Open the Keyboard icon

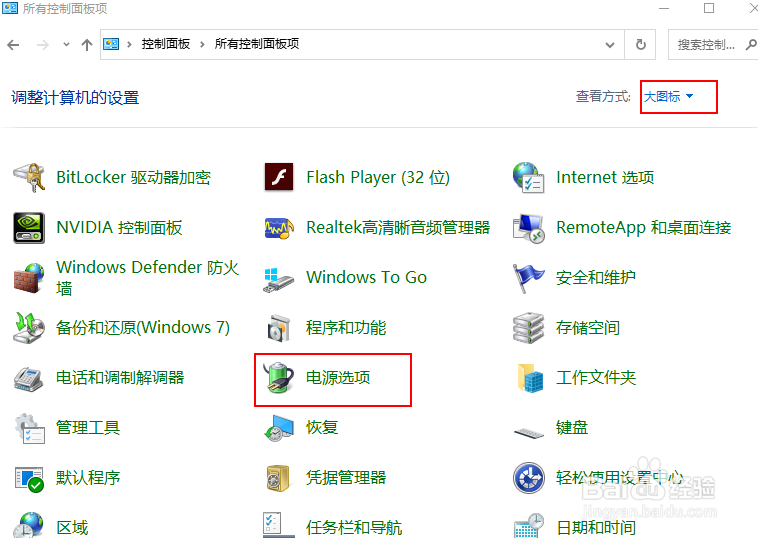pyautogui.click(x=528, y=432)
